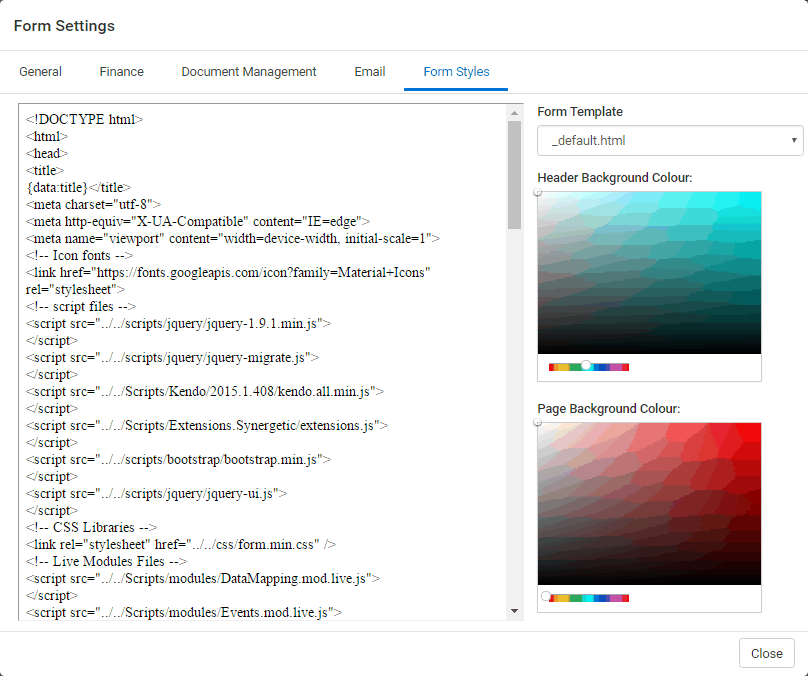Screen dimensions: 808x676
Task: Click the code editor scrollbar thumb
Action: click(514, 175)
